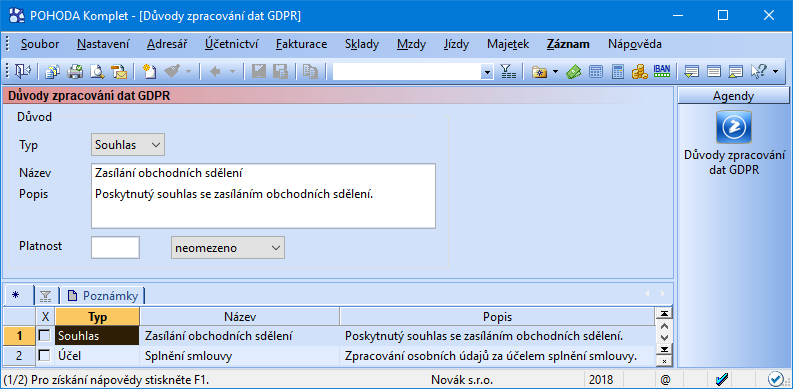Click the Platnost number input field
The width and height of the screenshot is (793, 389).
click(x=115, y=247)
